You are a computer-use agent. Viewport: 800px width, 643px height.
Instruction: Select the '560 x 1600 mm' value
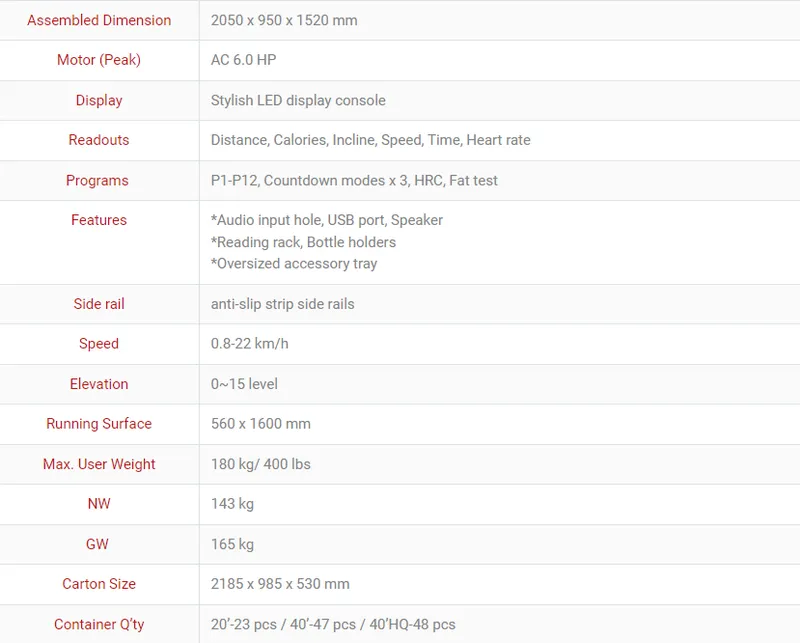pos(261,424)
